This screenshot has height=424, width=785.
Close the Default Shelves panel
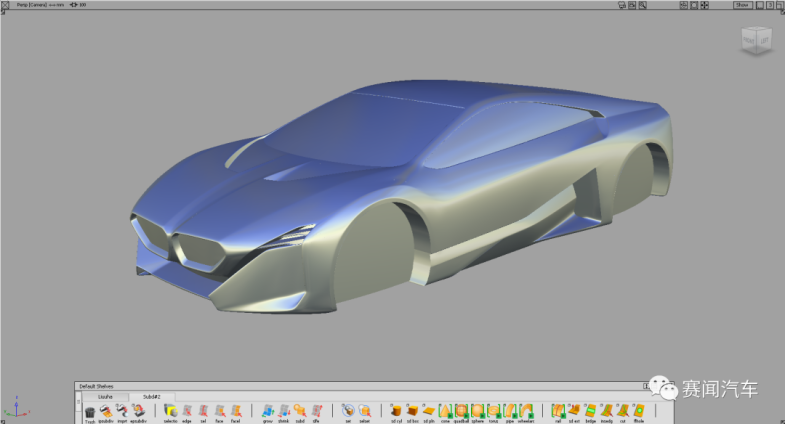[x=646, y=387]
